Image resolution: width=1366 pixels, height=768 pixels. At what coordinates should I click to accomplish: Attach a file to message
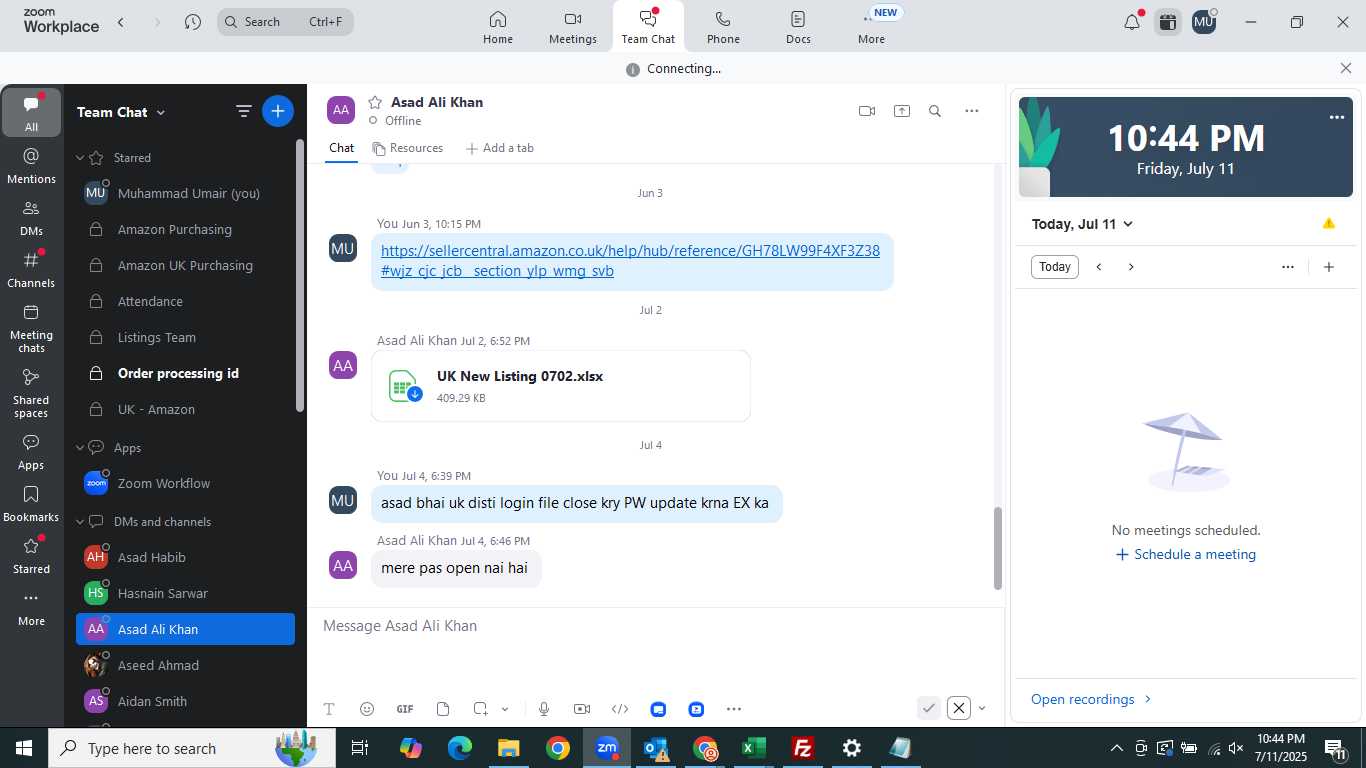[443, 709]
